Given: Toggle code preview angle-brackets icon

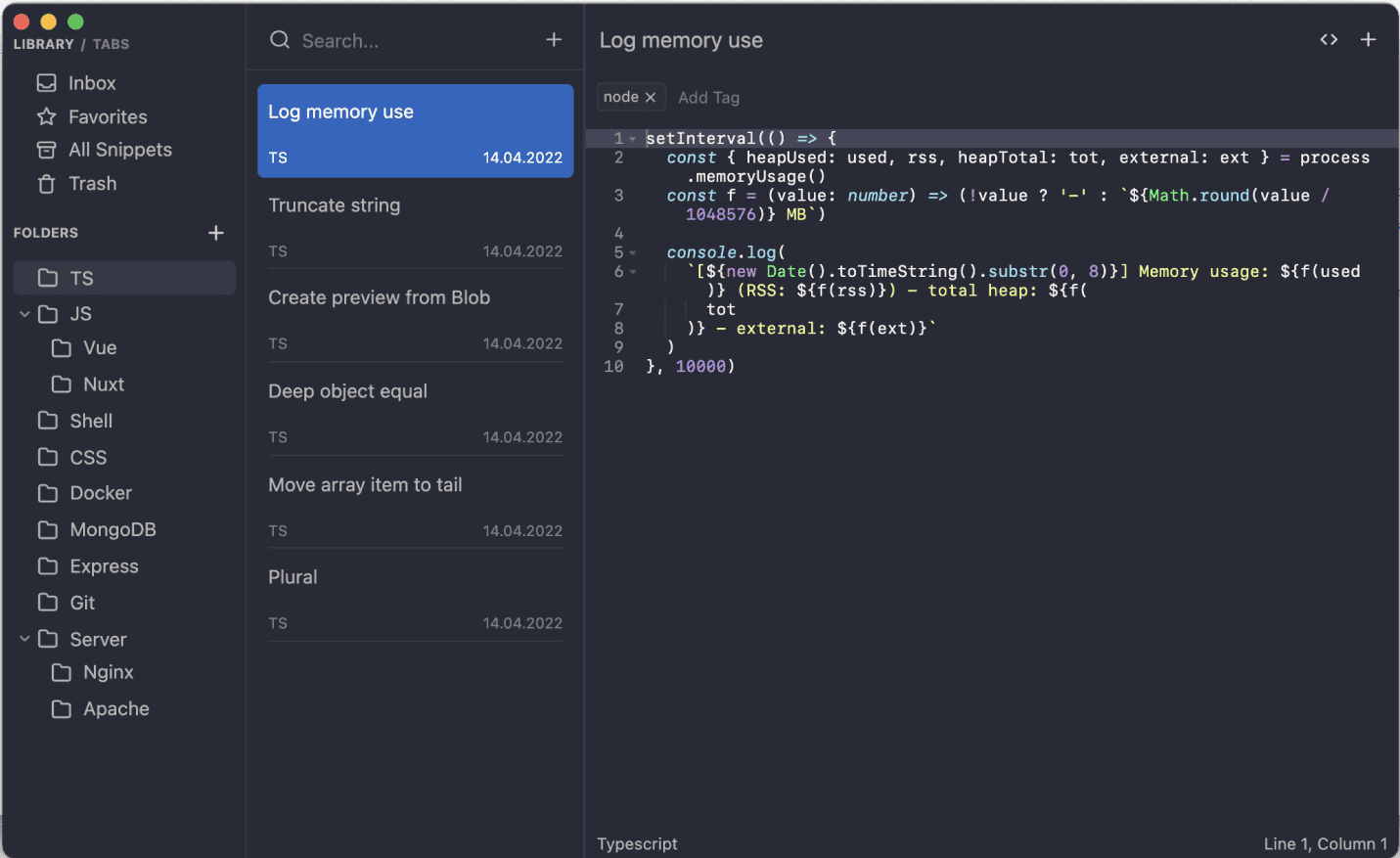Looking at the screenshot, I should (1329, 40).
